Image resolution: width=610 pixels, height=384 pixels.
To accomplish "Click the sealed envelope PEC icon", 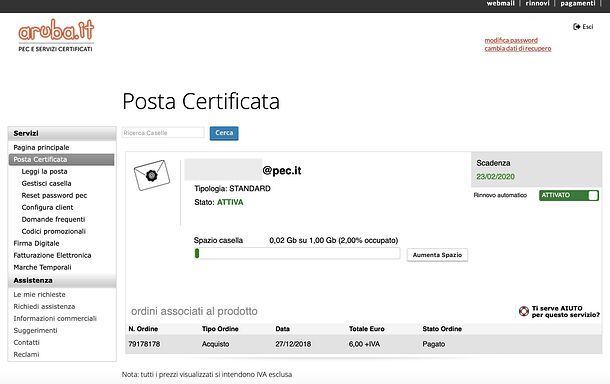I will (x=152, y=175).
